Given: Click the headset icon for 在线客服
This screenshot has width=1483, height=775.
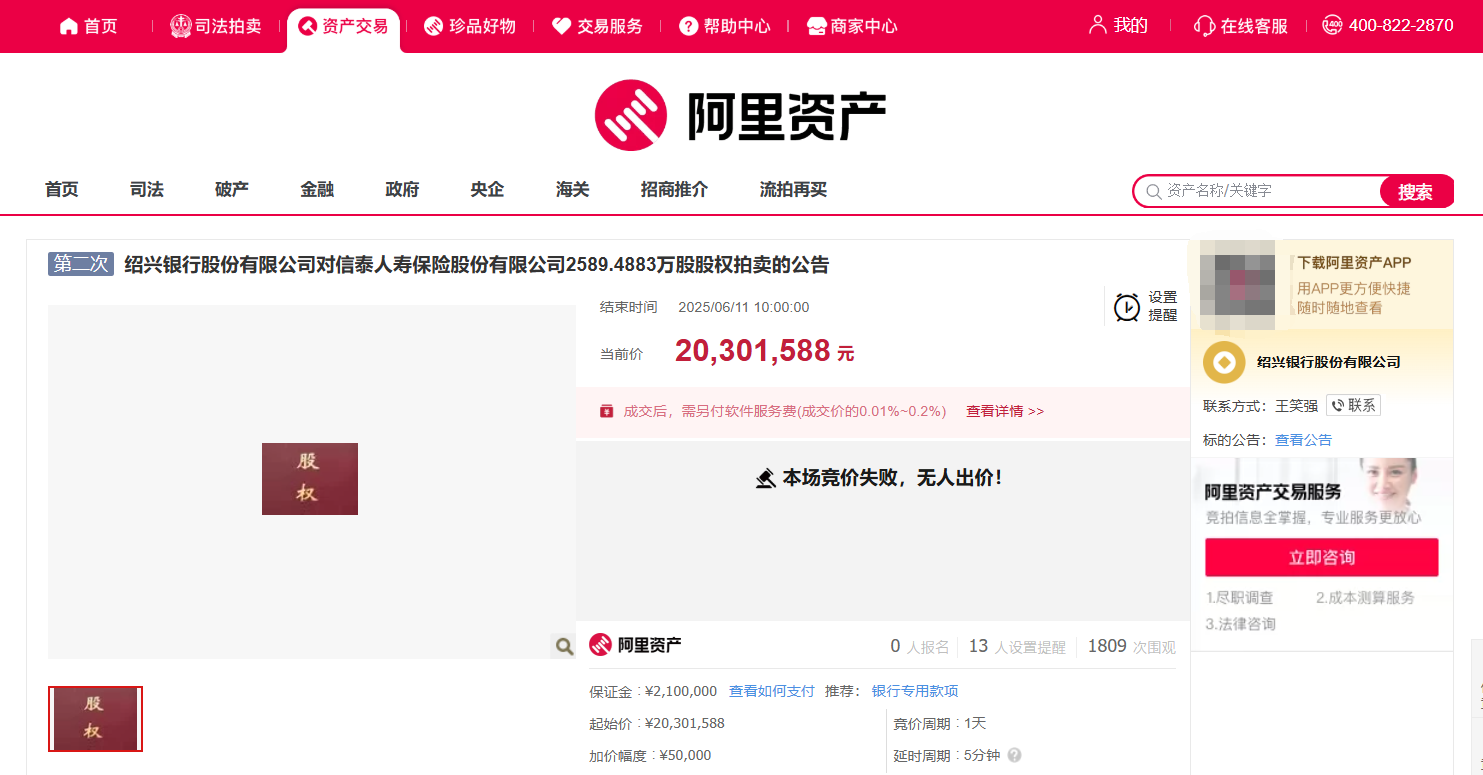Looking at the screenshot, I should pyautogui.click(x=1204, y=26).
